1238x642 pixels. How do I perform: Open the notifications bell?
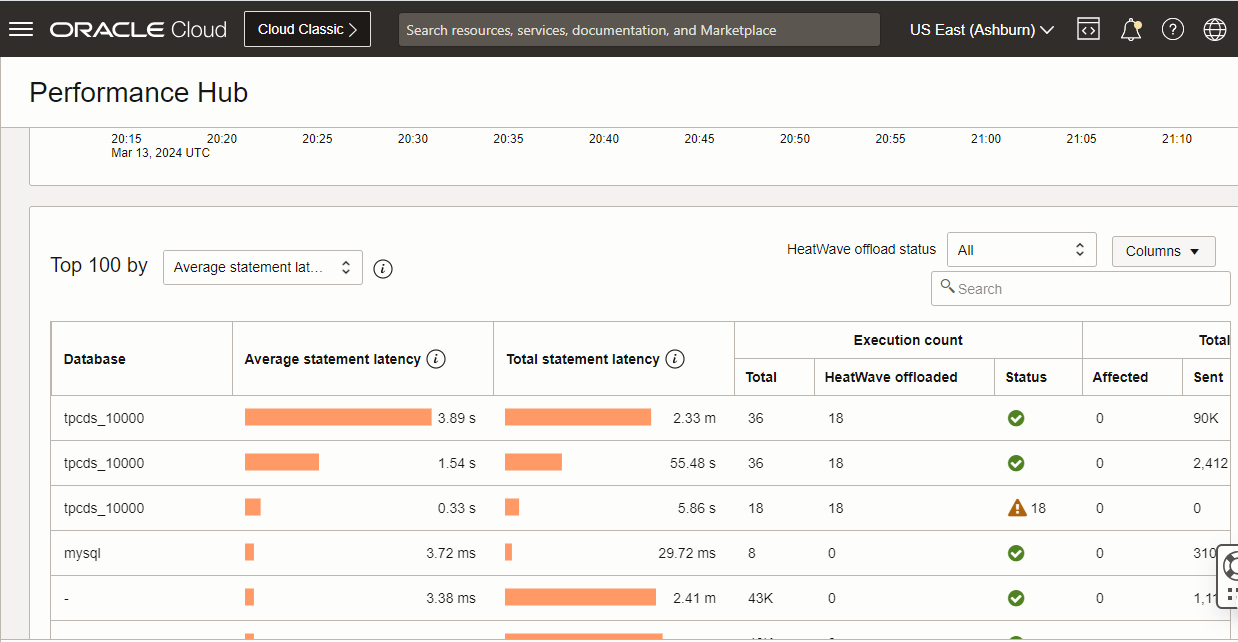pyautogui.click(x=1130, y=29)
